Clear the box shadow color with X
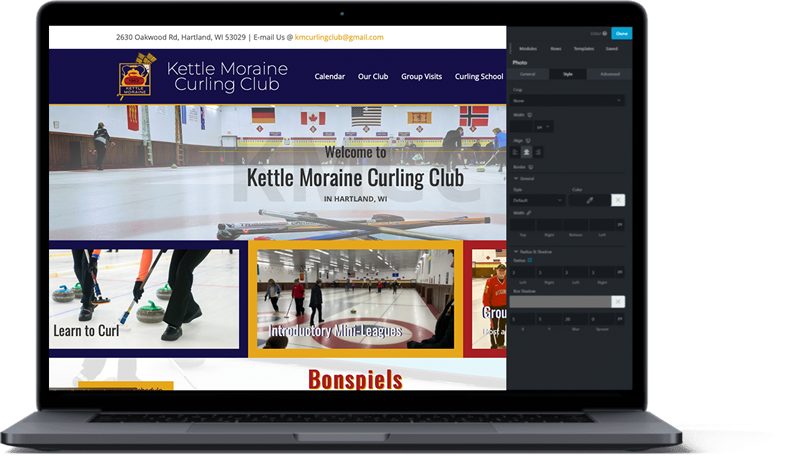Screen dimensions: 800x456 click(618, 301)
